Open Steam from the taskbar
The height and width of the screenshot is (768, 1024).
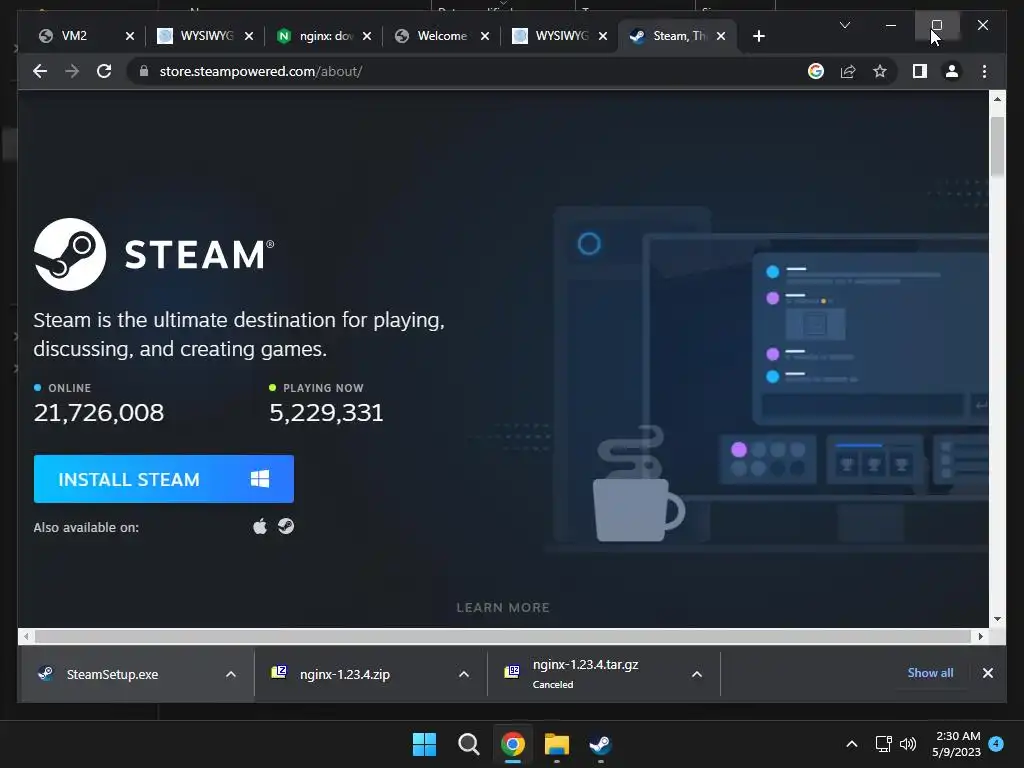click(x=600, y=744)
